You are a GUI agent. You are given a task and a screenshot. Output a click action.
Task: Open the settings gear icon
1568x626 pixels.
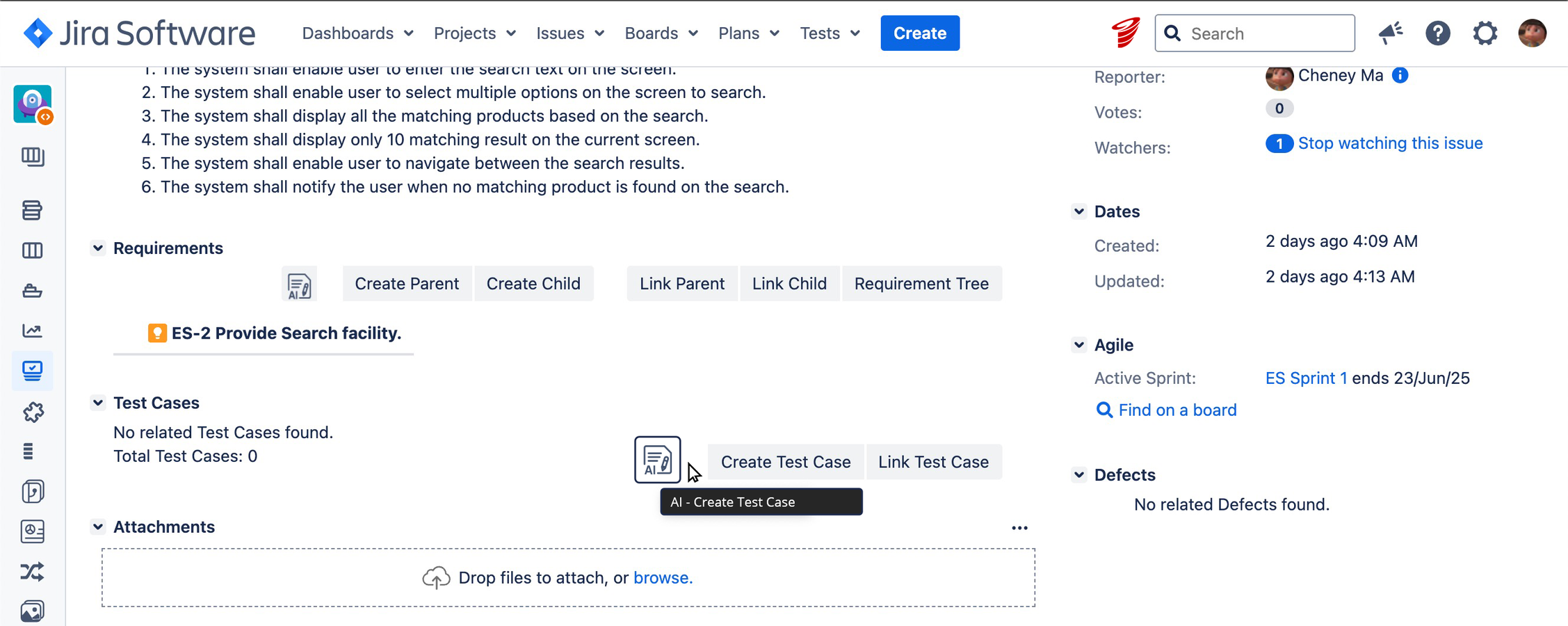tap(1485, 33)
